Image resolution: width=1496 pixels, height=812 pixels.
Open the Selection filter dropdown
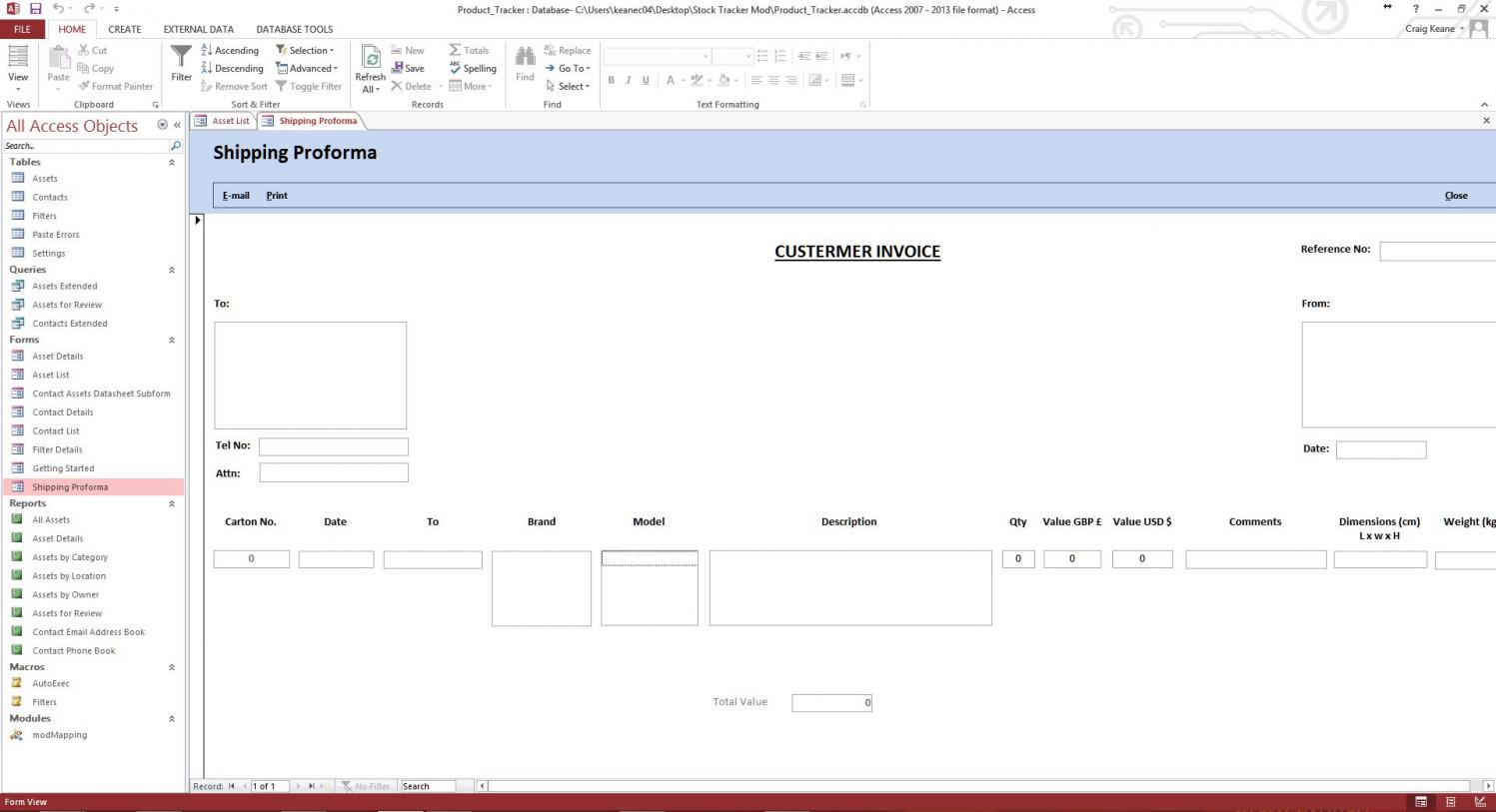click(305, 50)
